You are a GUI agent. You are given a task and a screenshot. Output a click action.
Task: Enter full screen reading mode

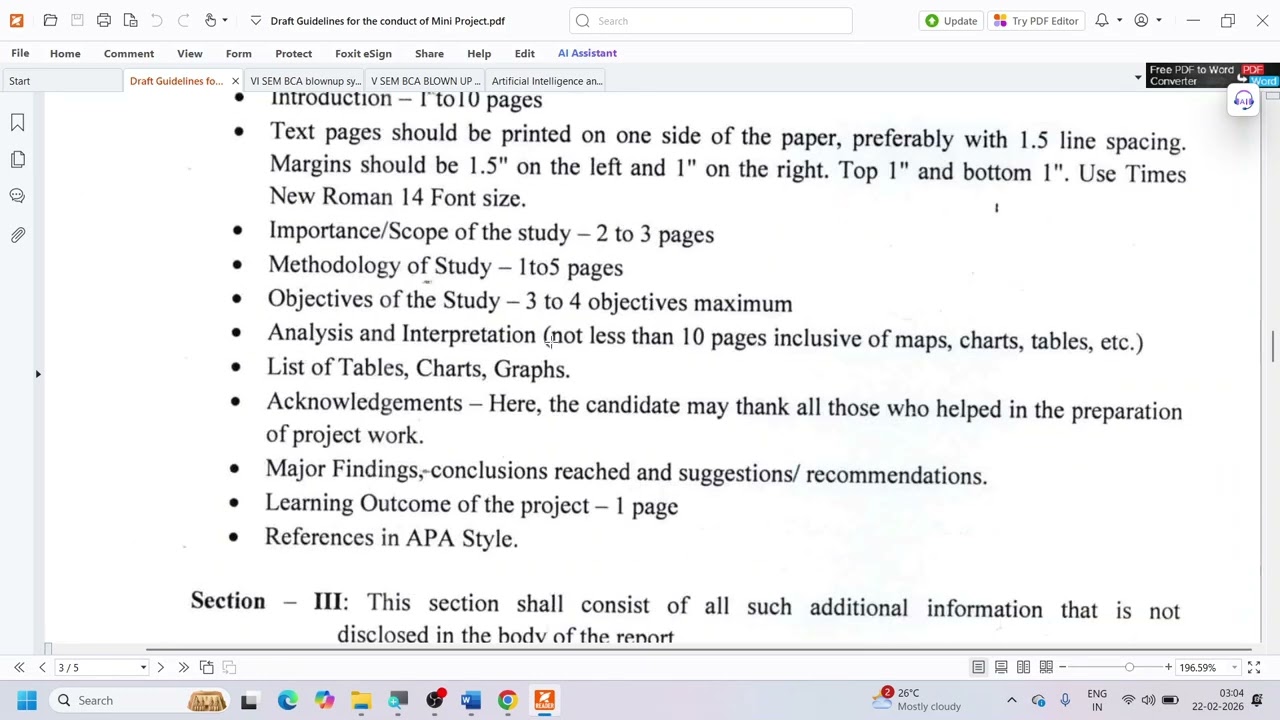pyautogui.click(x=1254, y=667)
